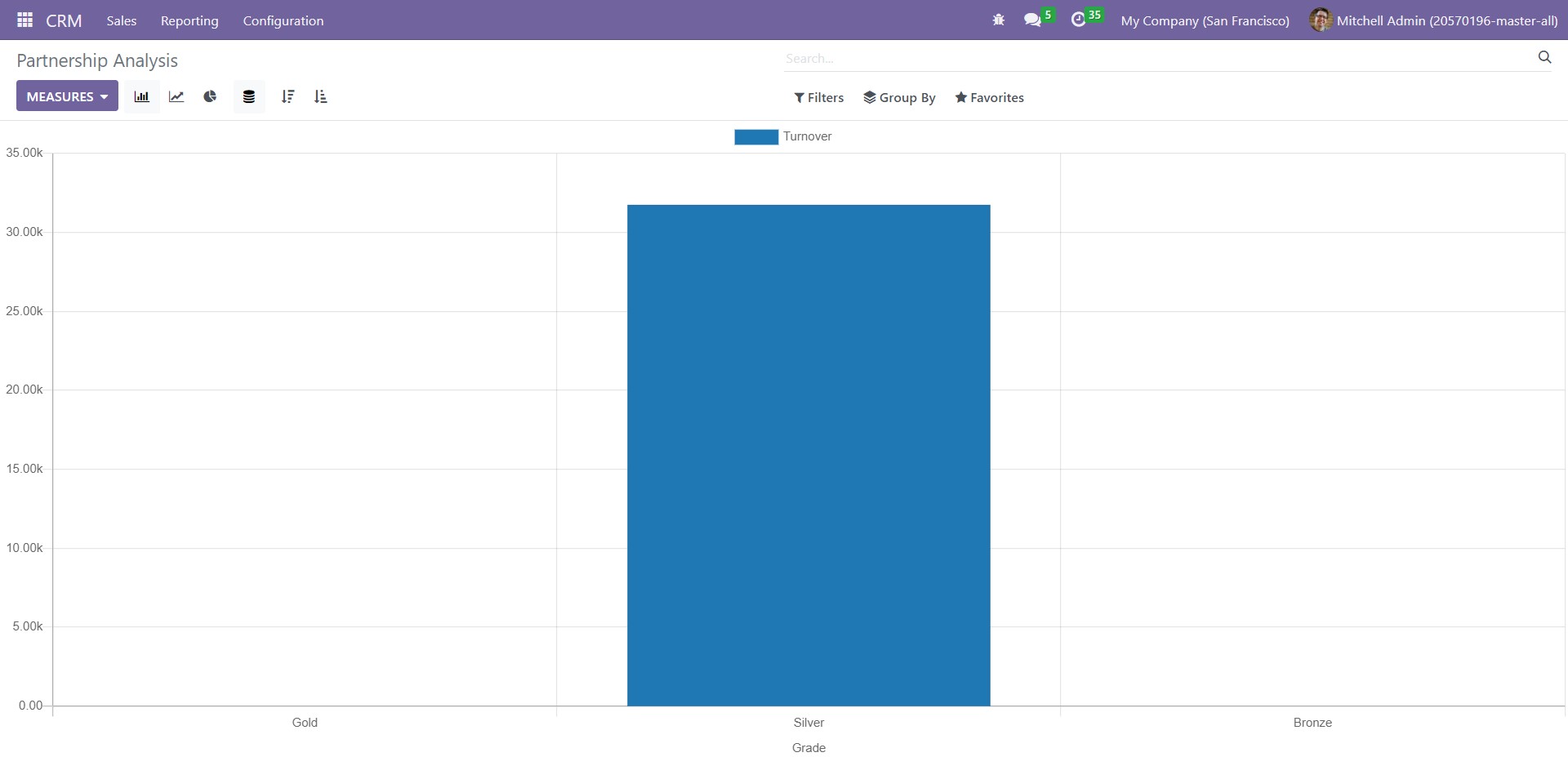Focus the Search input field
Screen dimensions: 1568x757
[x=1158, y=58]
